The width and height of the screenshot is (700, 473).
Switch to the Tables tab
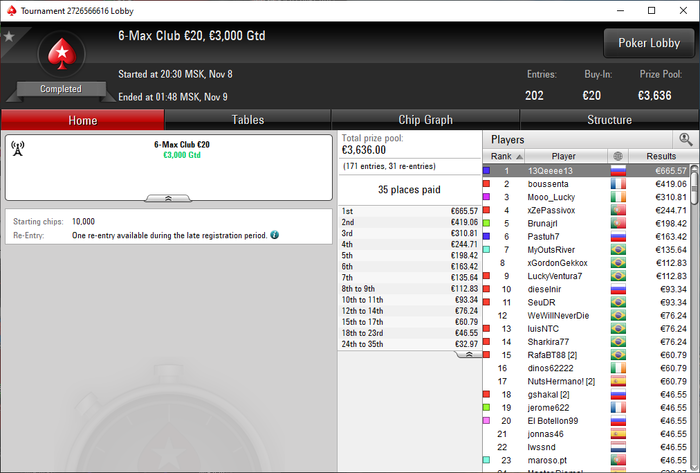tap(248, 120)
